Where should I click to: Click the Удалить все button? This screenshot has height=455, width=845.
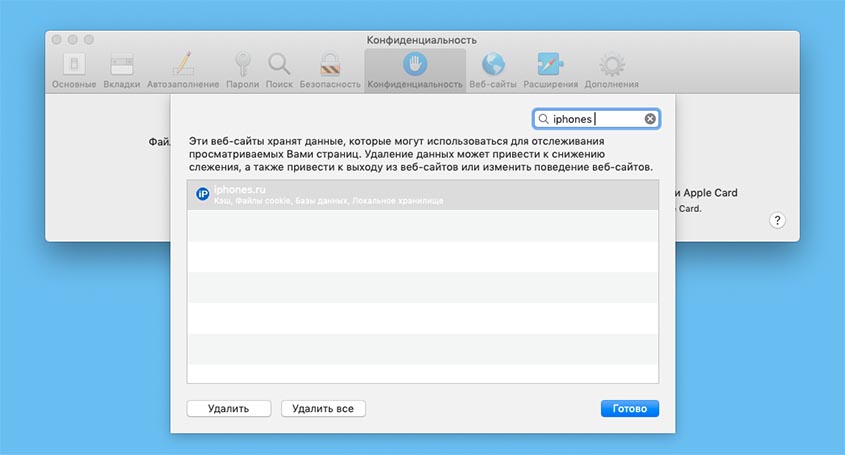pos(323,409)
